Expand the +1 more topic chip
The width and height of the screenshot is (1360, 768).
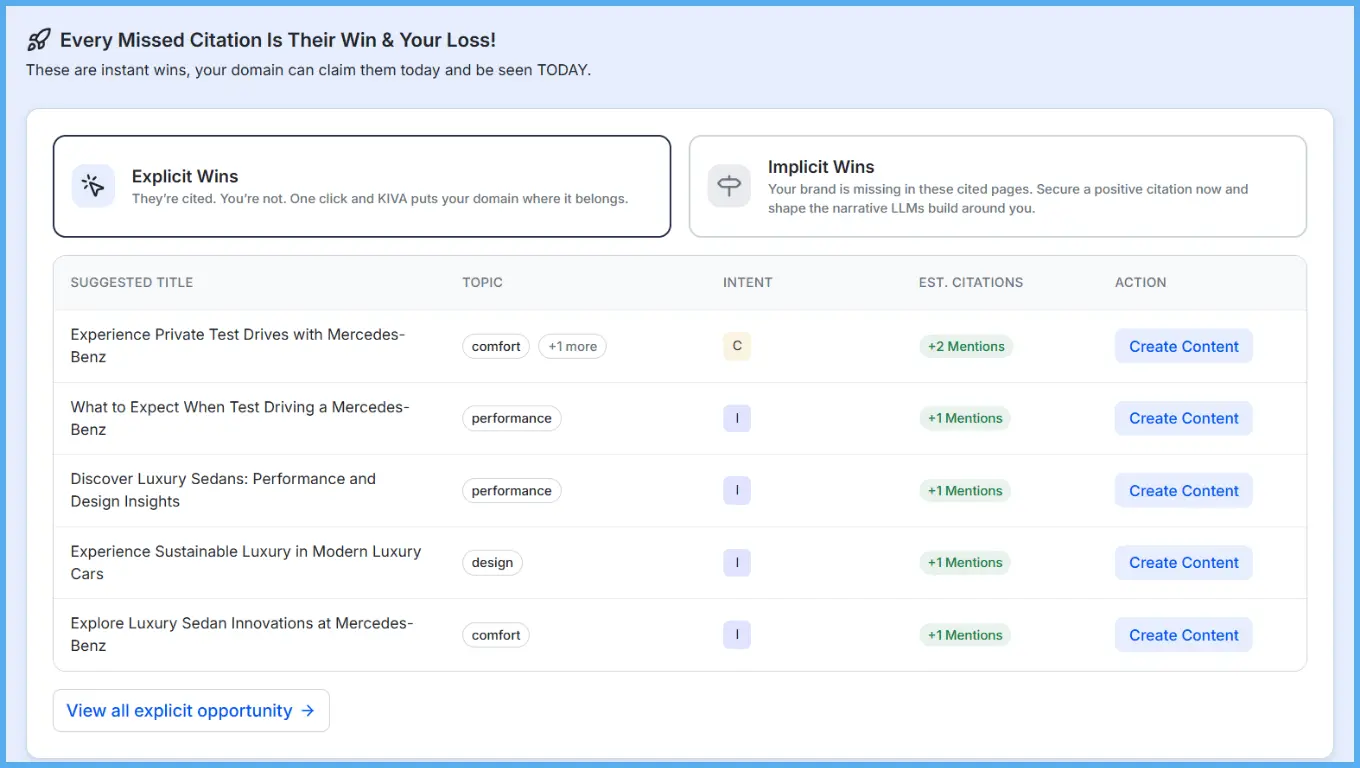click(572, 346)
